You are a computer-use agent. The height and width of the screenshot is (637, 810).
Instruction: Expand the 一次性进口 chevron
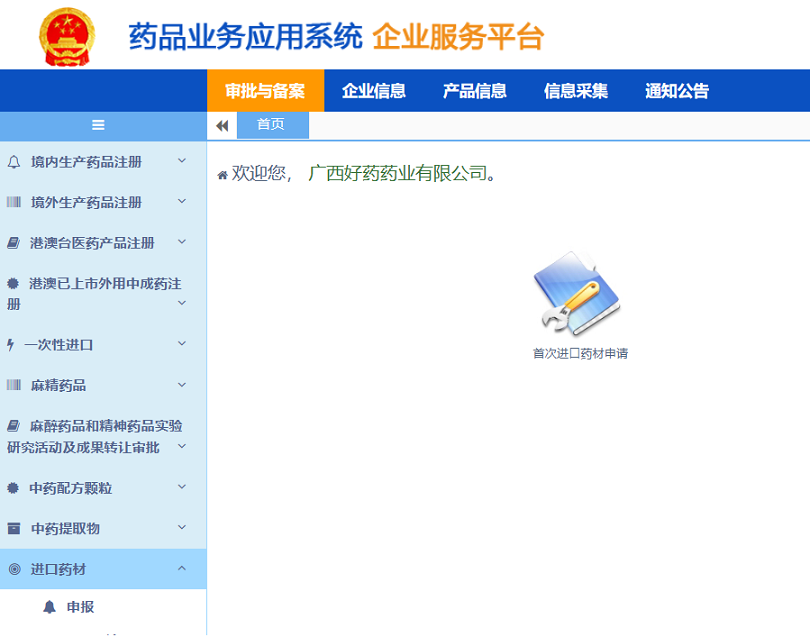point(182,344)
